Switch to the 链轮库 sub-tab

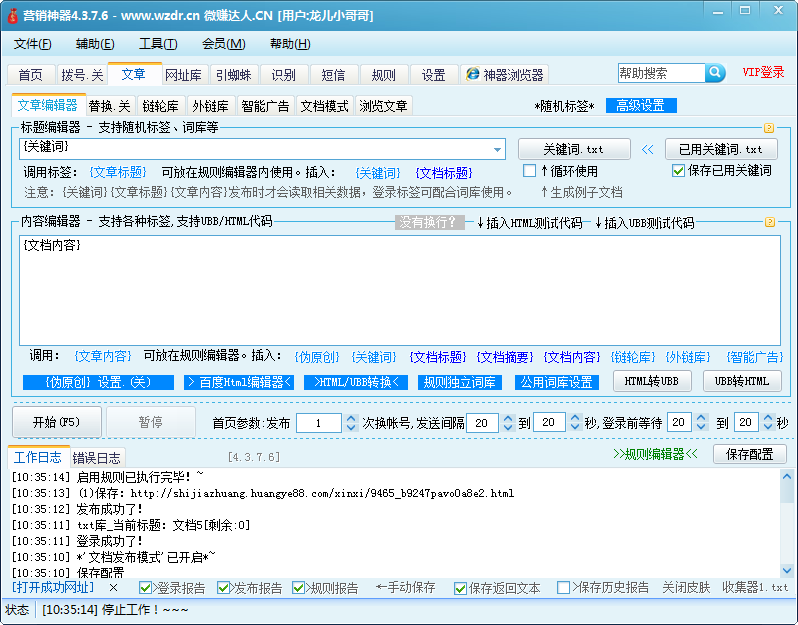tap(160, 106)
